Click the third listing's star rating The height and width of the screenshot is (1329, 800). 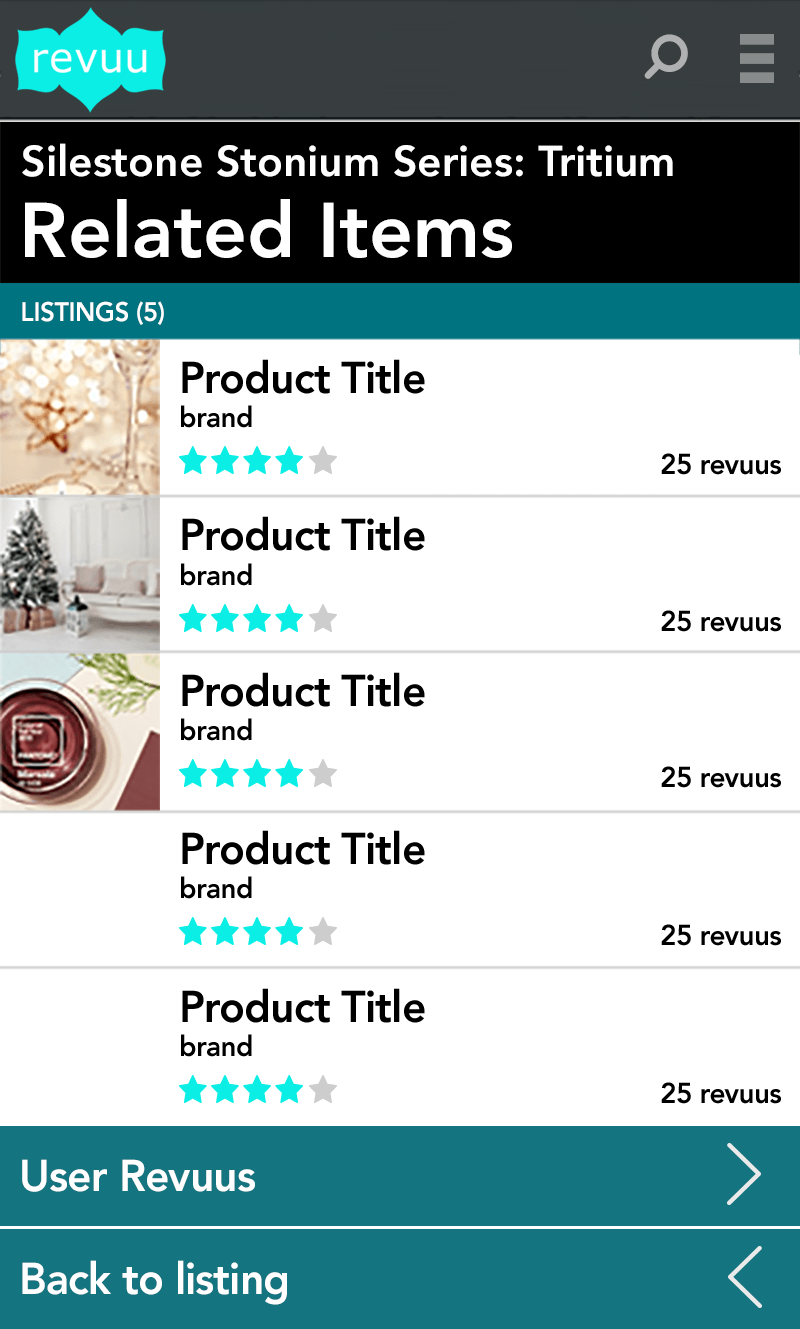[x=258, y=774]
